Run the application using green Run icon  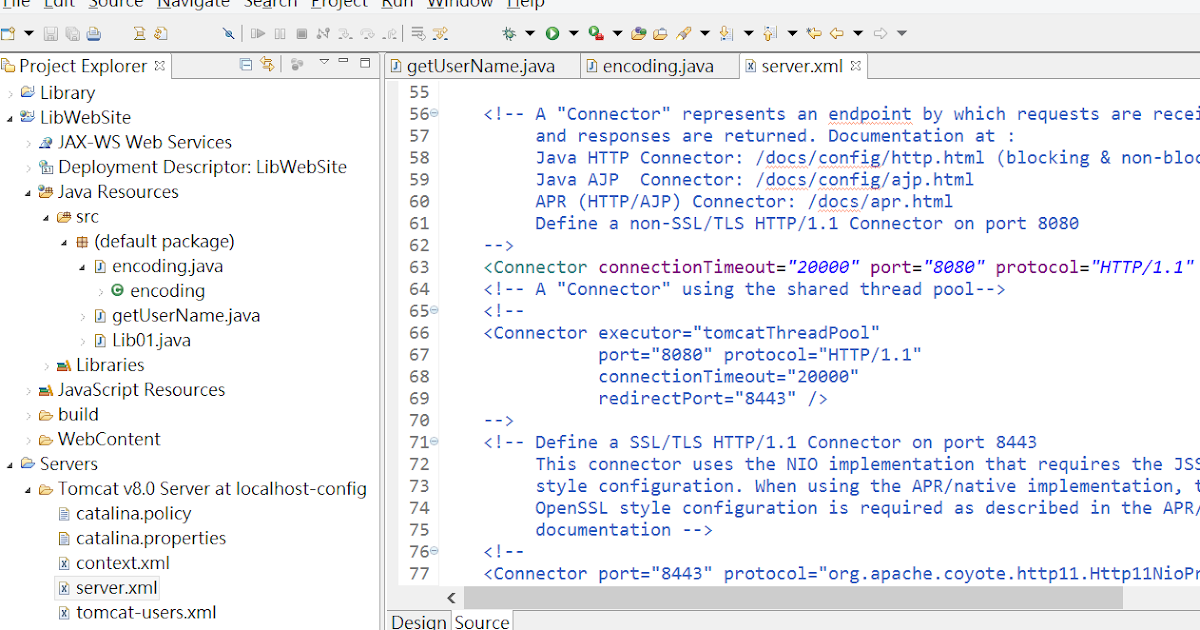click(x=552, y=33)
